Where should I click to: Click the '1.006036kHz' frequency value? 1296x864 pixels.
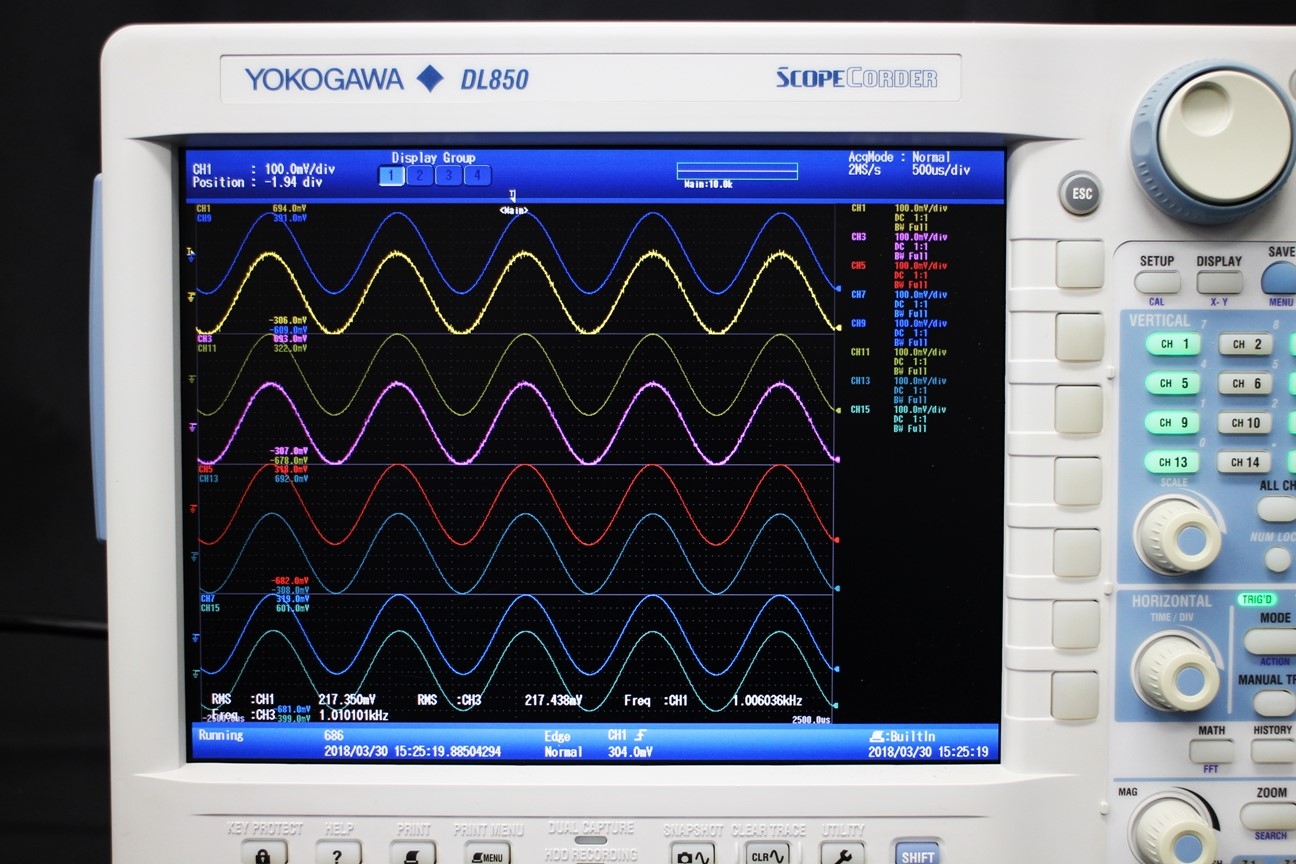767,700
